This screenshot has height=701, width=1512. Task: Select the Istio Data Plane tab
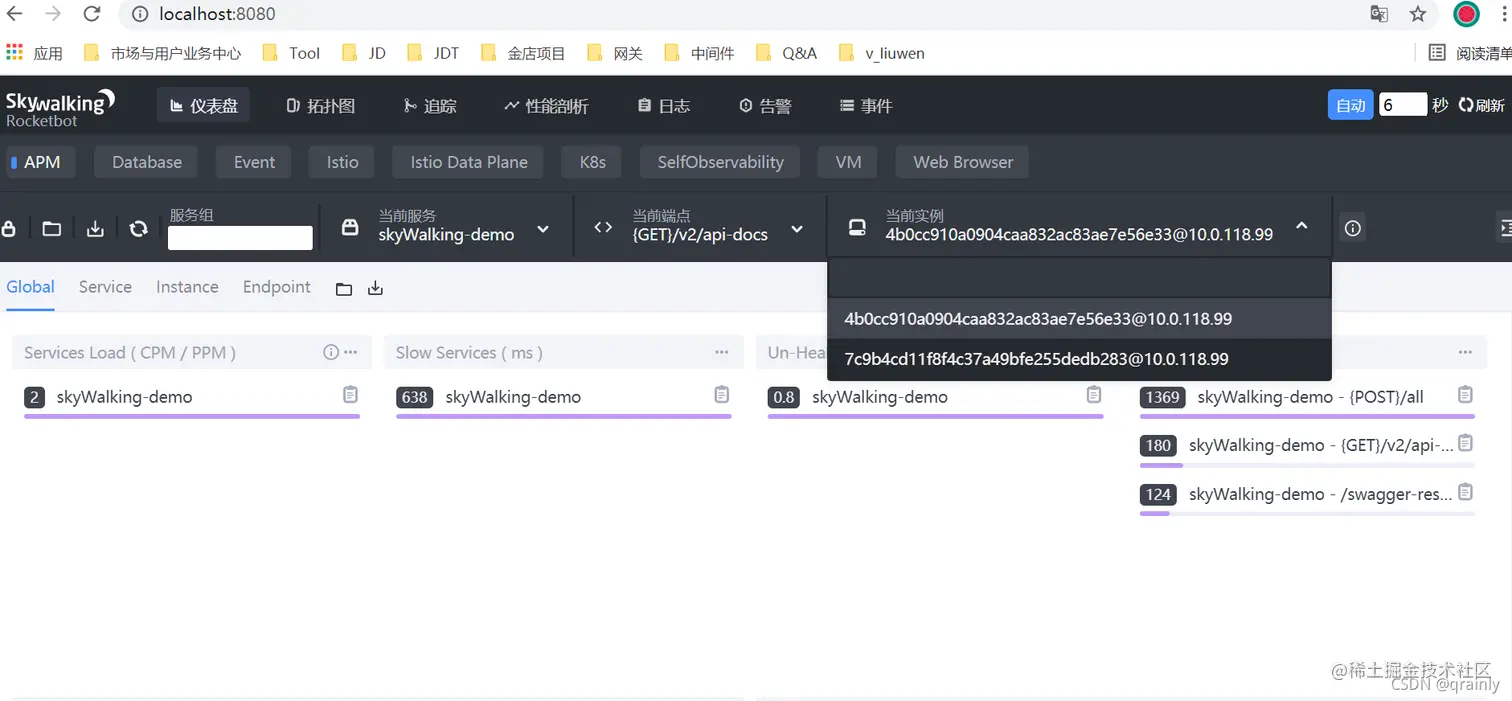[469, 162]
